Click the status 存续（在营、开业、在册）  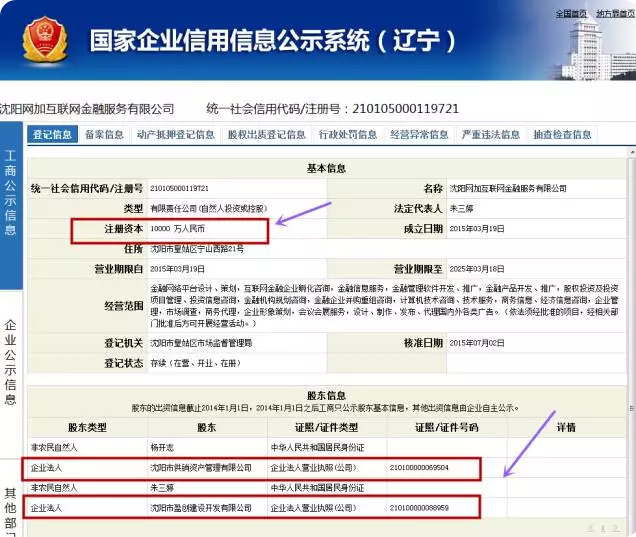click(x=196, y=363)
